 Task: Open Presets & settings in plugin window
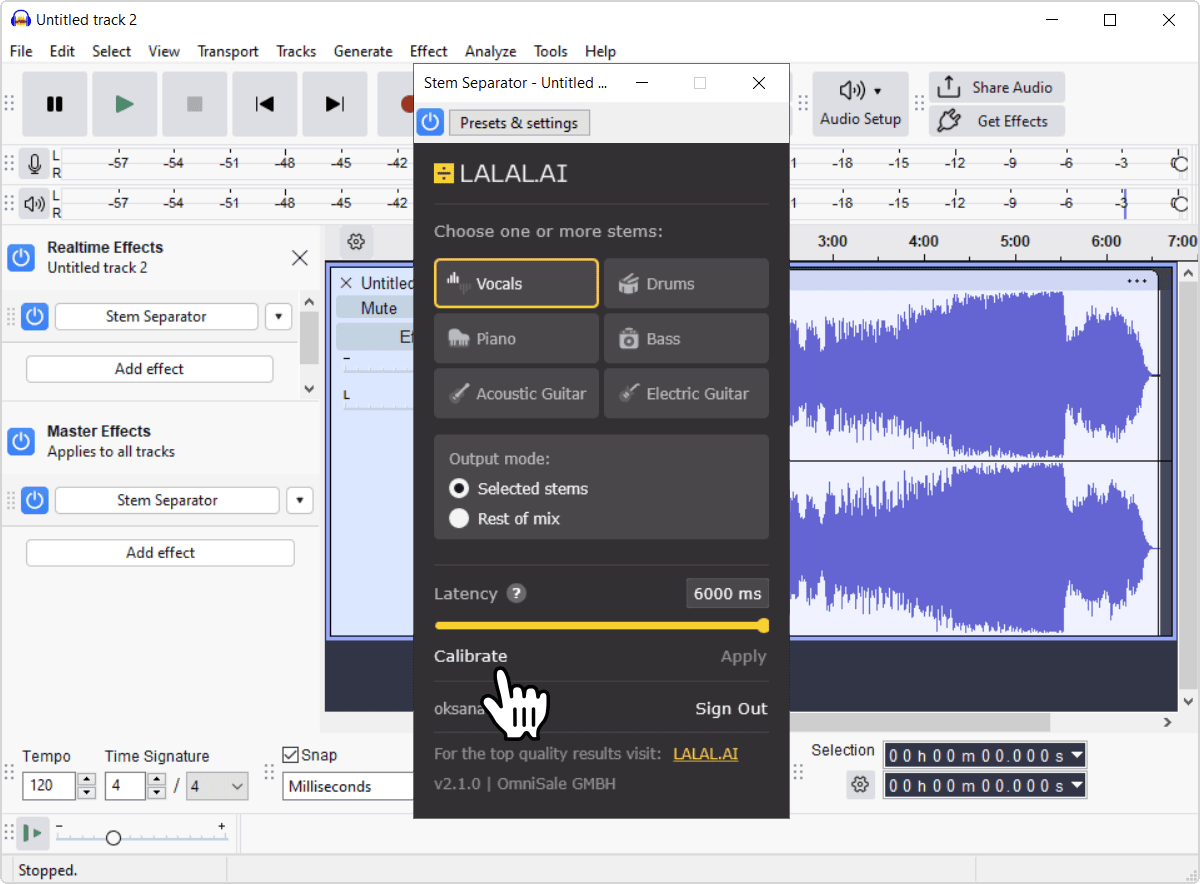coord(519,123)
